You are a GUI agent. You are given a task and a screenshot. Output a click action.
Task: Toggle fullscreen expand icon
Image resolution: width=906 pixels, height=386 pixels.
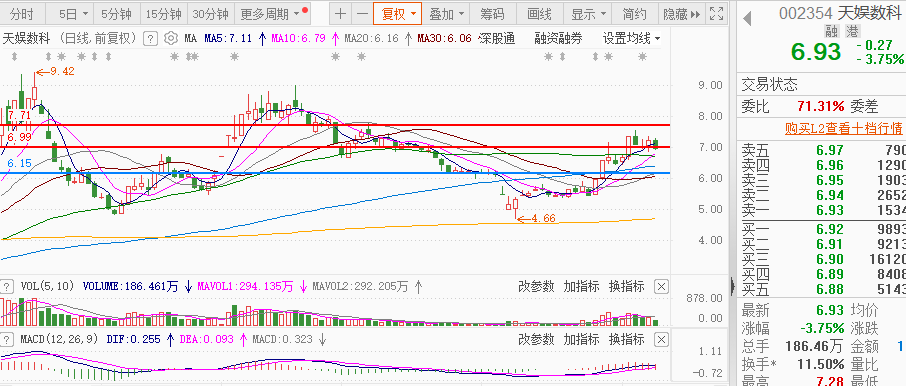[716, 14]
